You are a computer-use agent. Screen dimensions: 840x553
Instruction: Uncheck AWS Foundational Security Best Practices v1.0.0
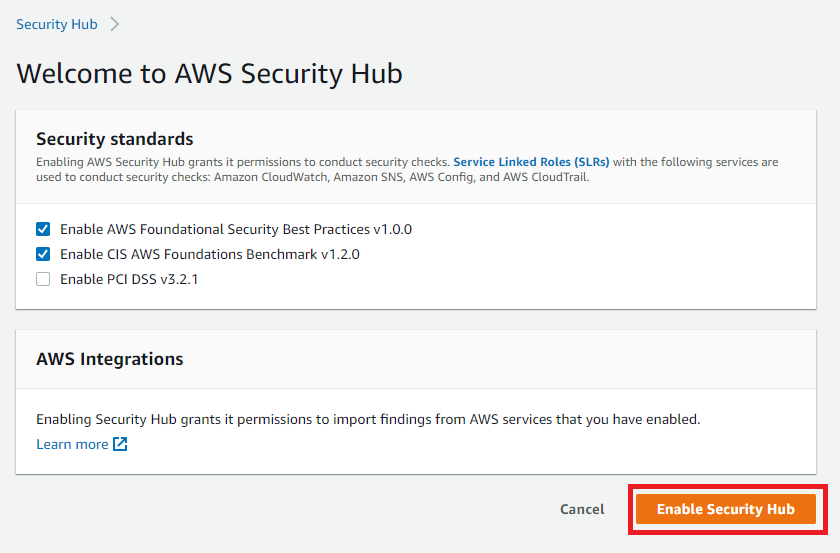coord(43,229)
